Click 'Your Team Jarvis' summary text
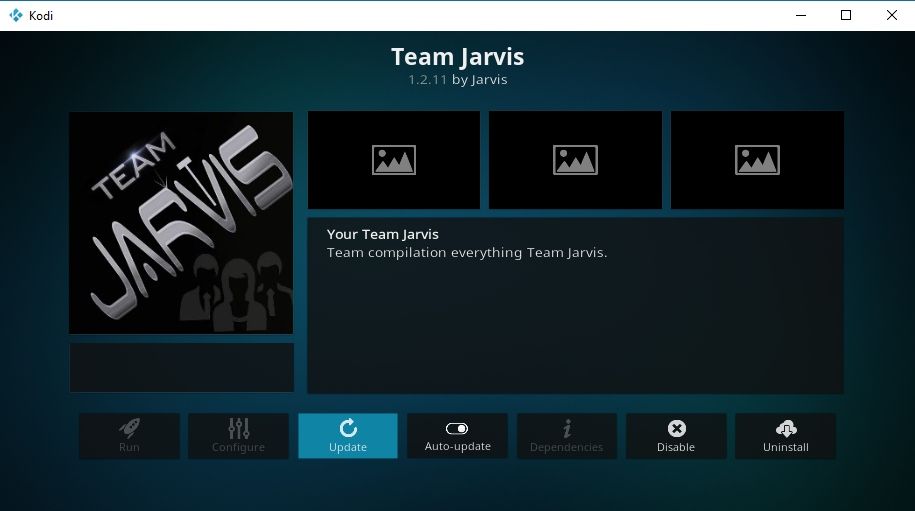Viewport: 915px width, 511px height. click(383, 234)
